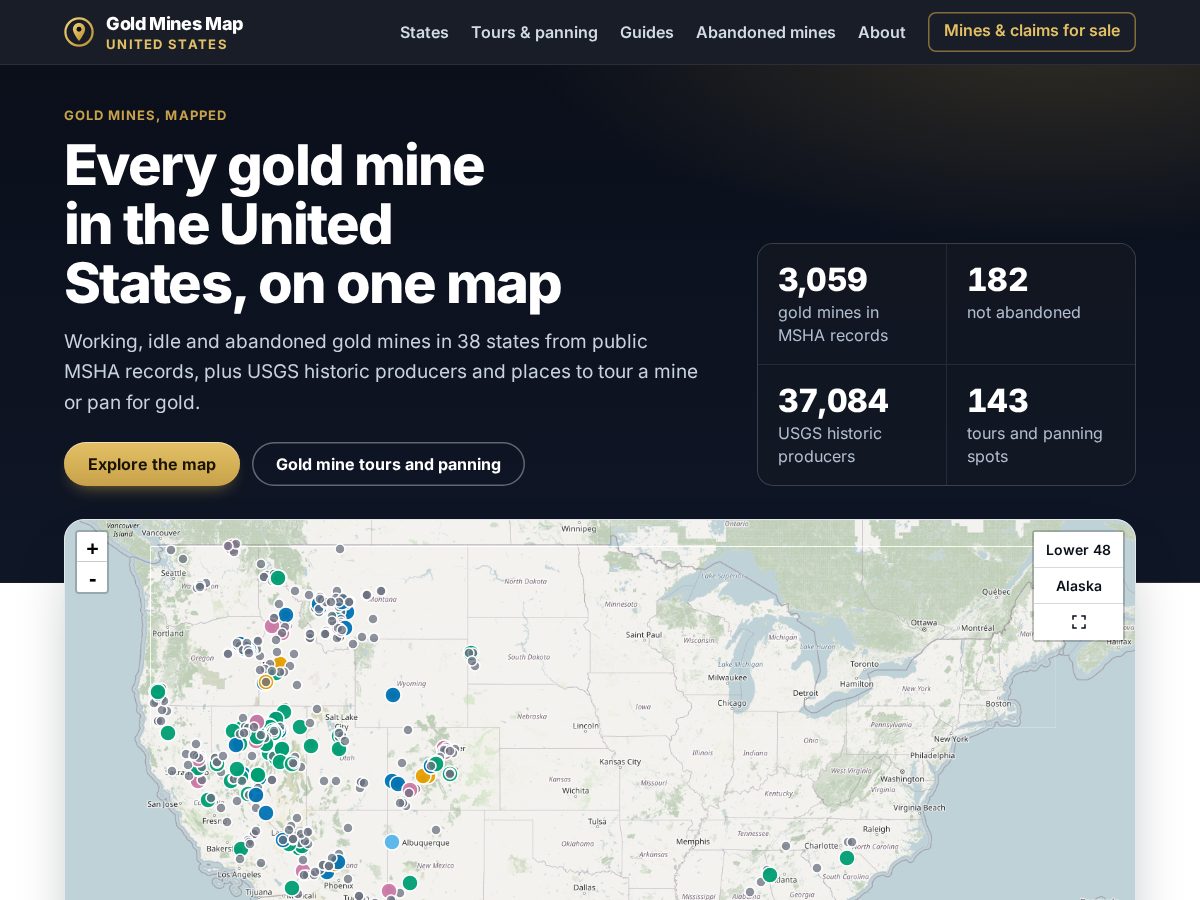Switch map view to Lower 48

(1079, 550)
